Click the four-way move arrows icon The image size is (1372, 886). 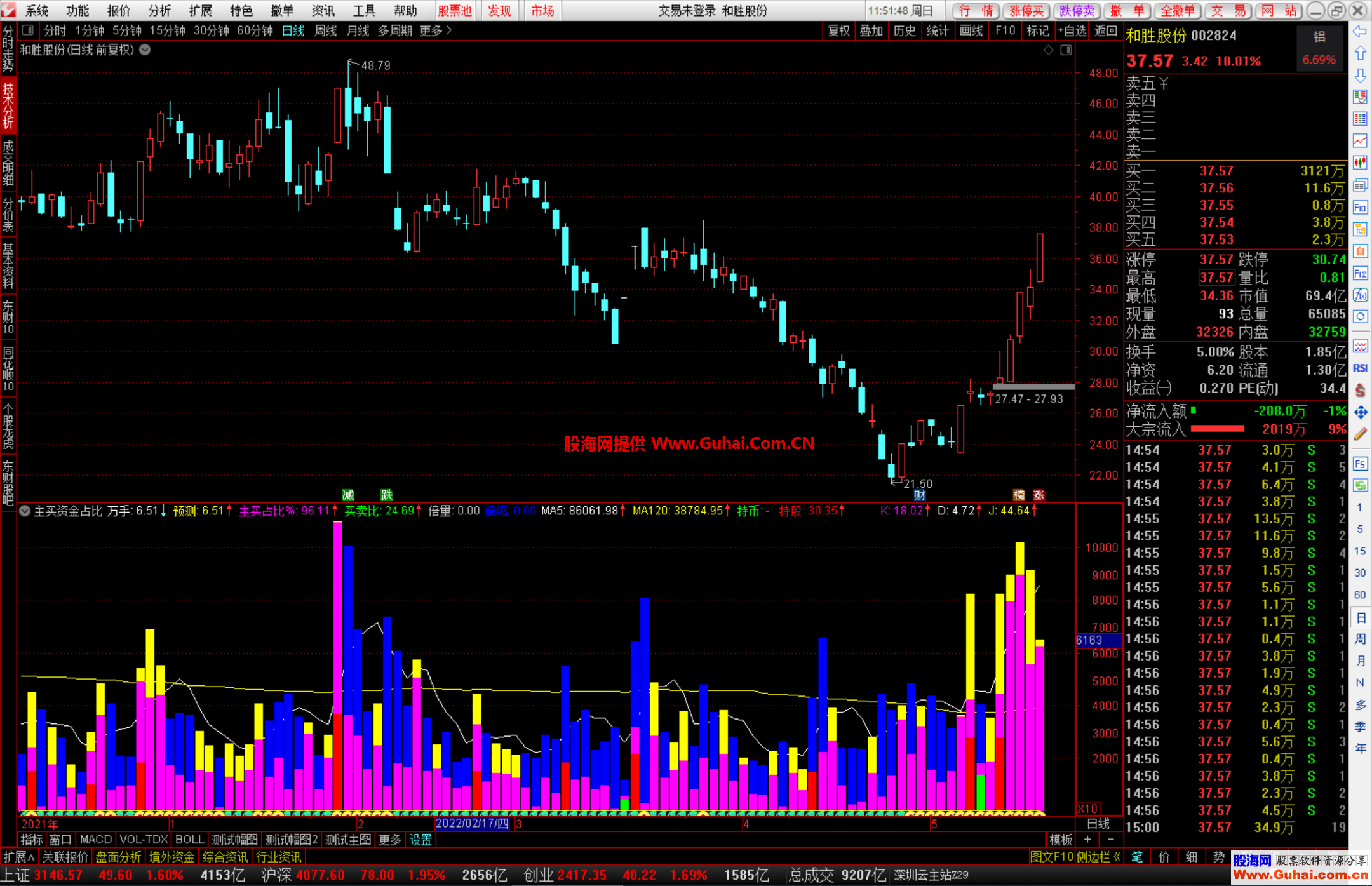tap(1360, 412)
